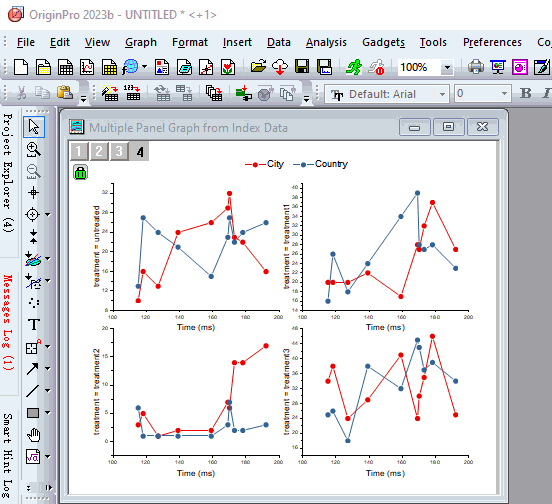
Task: Open the File menu
Action: [26, 42]
